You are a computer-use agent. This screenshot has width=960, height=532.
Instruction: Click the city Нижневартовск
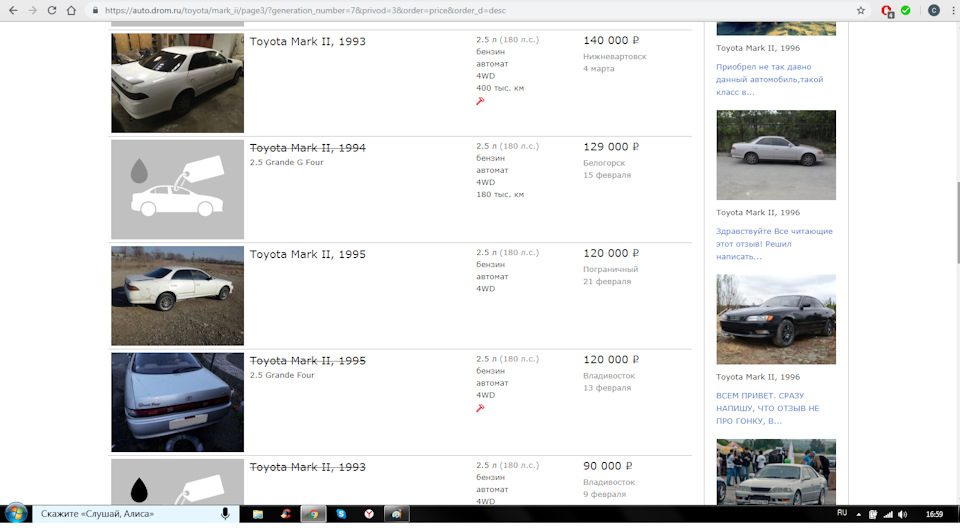pyautogui.click(x=615, y=56)
